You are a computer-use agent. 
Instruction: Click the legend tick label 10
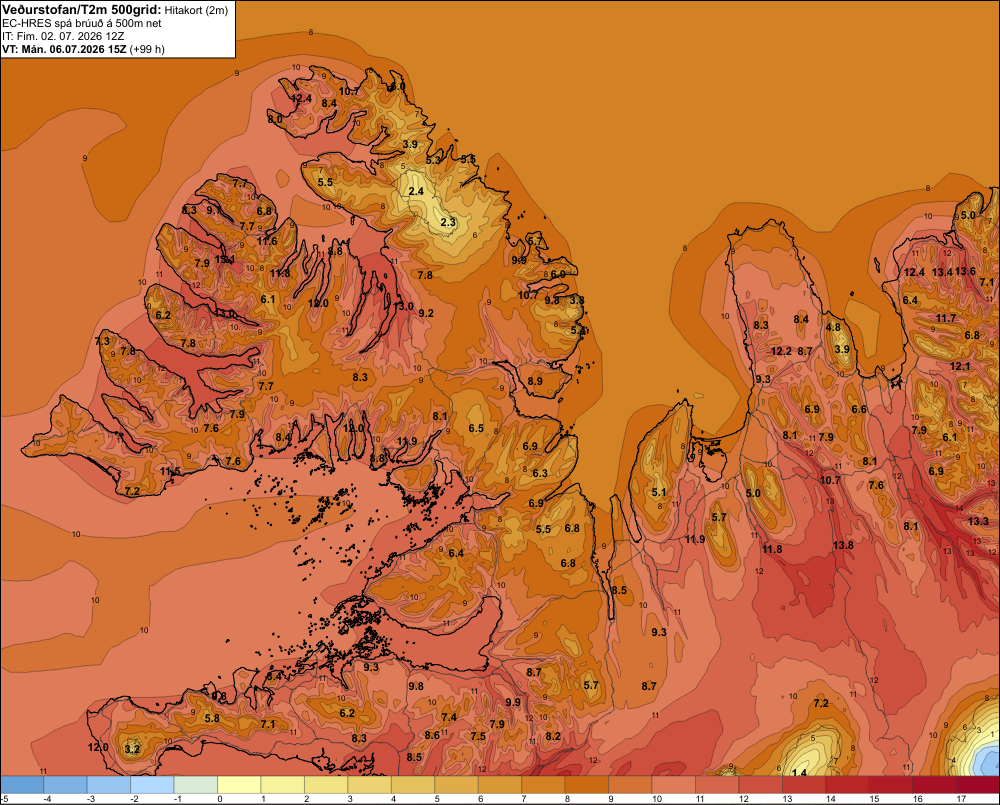657,799
